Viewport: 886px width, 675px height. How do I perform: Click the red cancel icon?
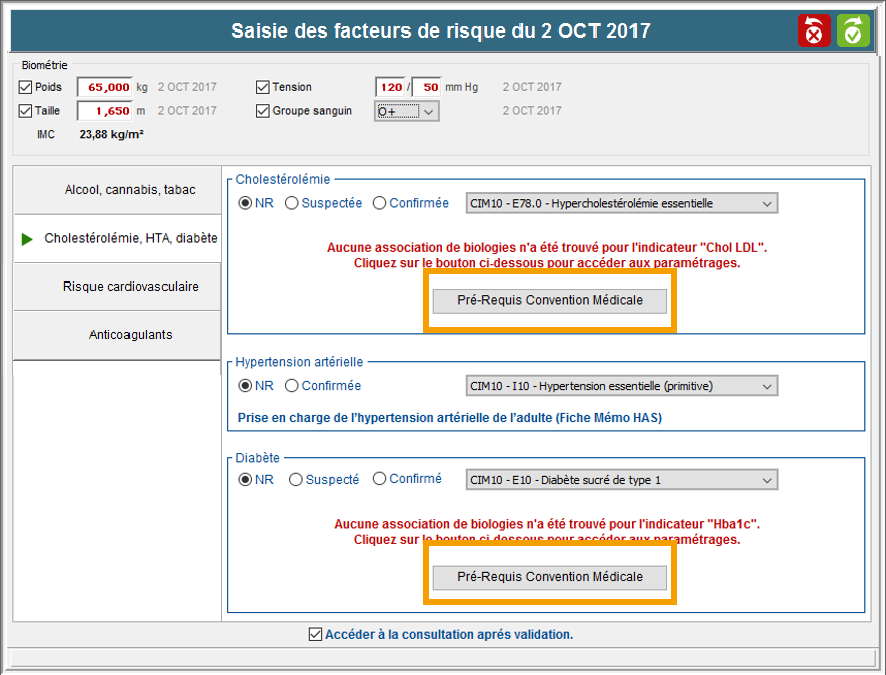814,31
